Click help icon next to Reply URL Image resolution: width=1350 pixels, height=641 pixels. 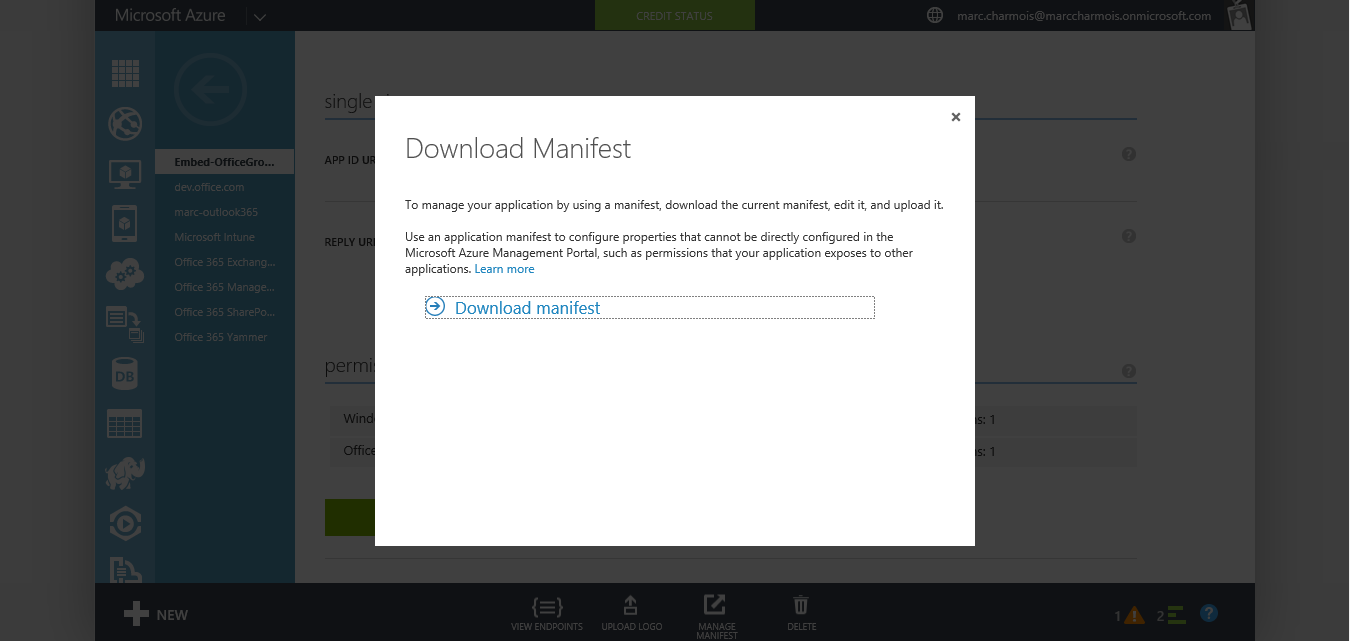pyautogui.click(x=1129, y=236)
